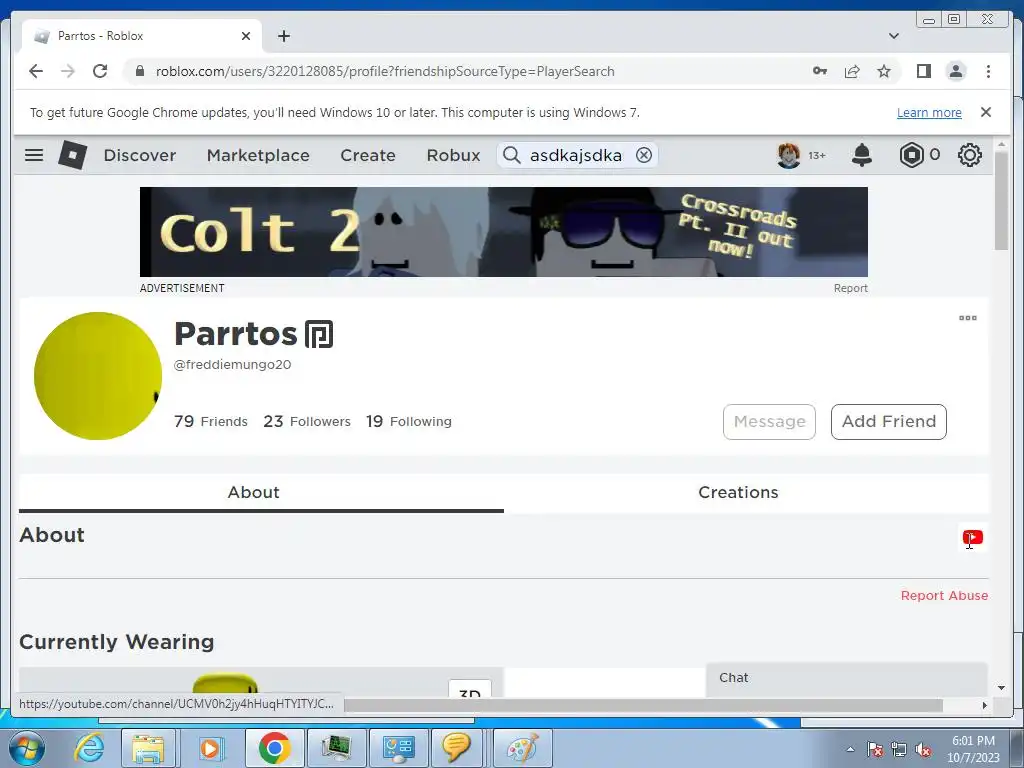Report the advertisement

click(x=850, y=288)
